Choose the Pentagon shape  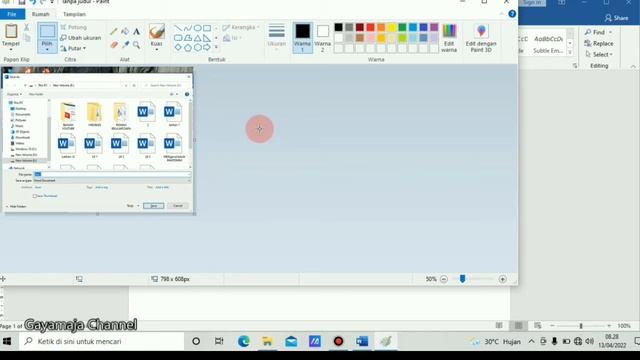(188, 47)
